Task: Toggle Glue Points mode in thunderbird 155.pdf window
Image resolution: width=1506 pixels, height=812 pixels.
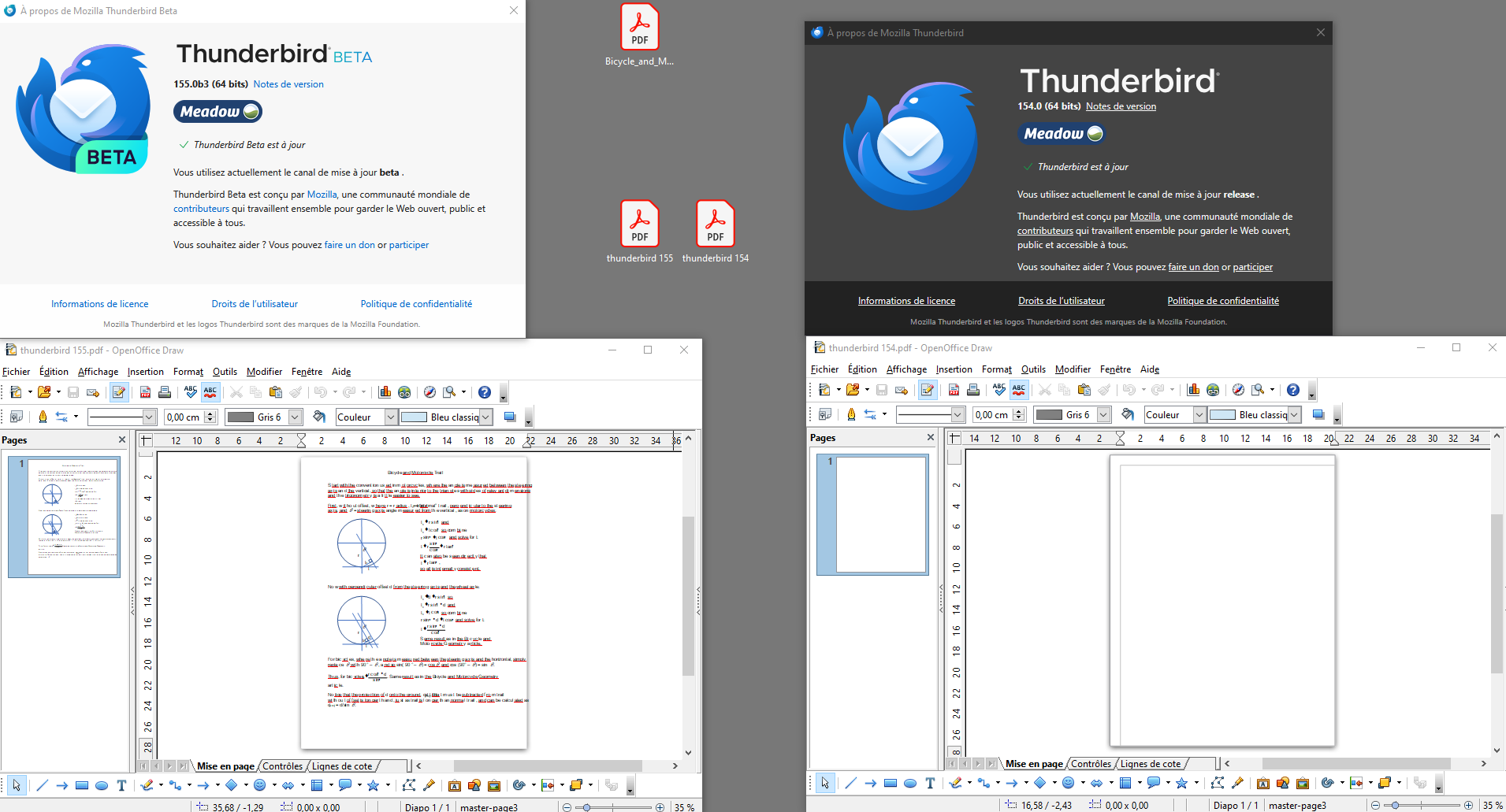Action: (x=429, y=785)
